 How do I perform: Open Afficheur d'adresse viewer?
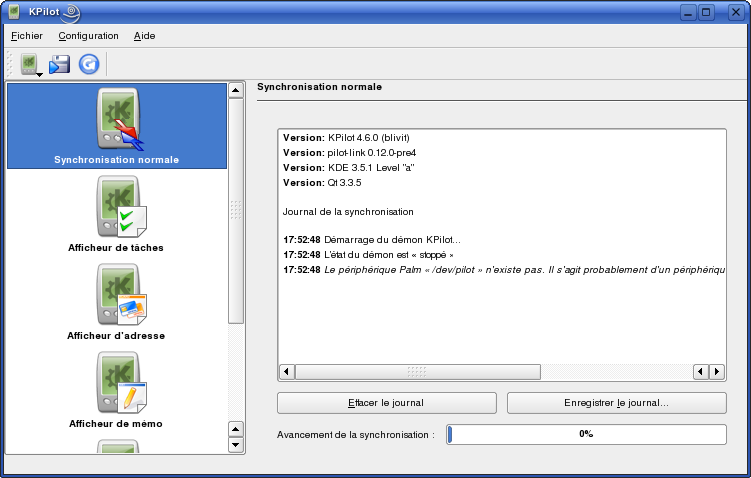[116, 302]
